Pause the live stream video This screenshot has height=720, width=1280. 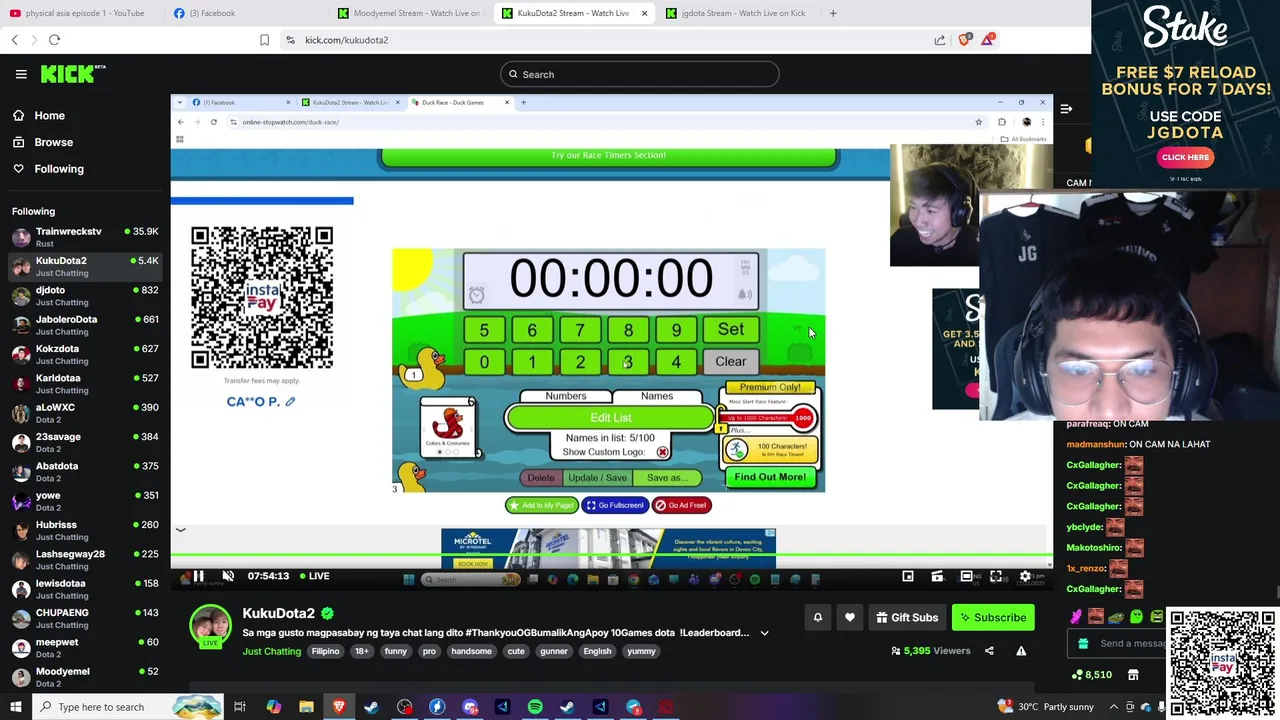[198, 576]
